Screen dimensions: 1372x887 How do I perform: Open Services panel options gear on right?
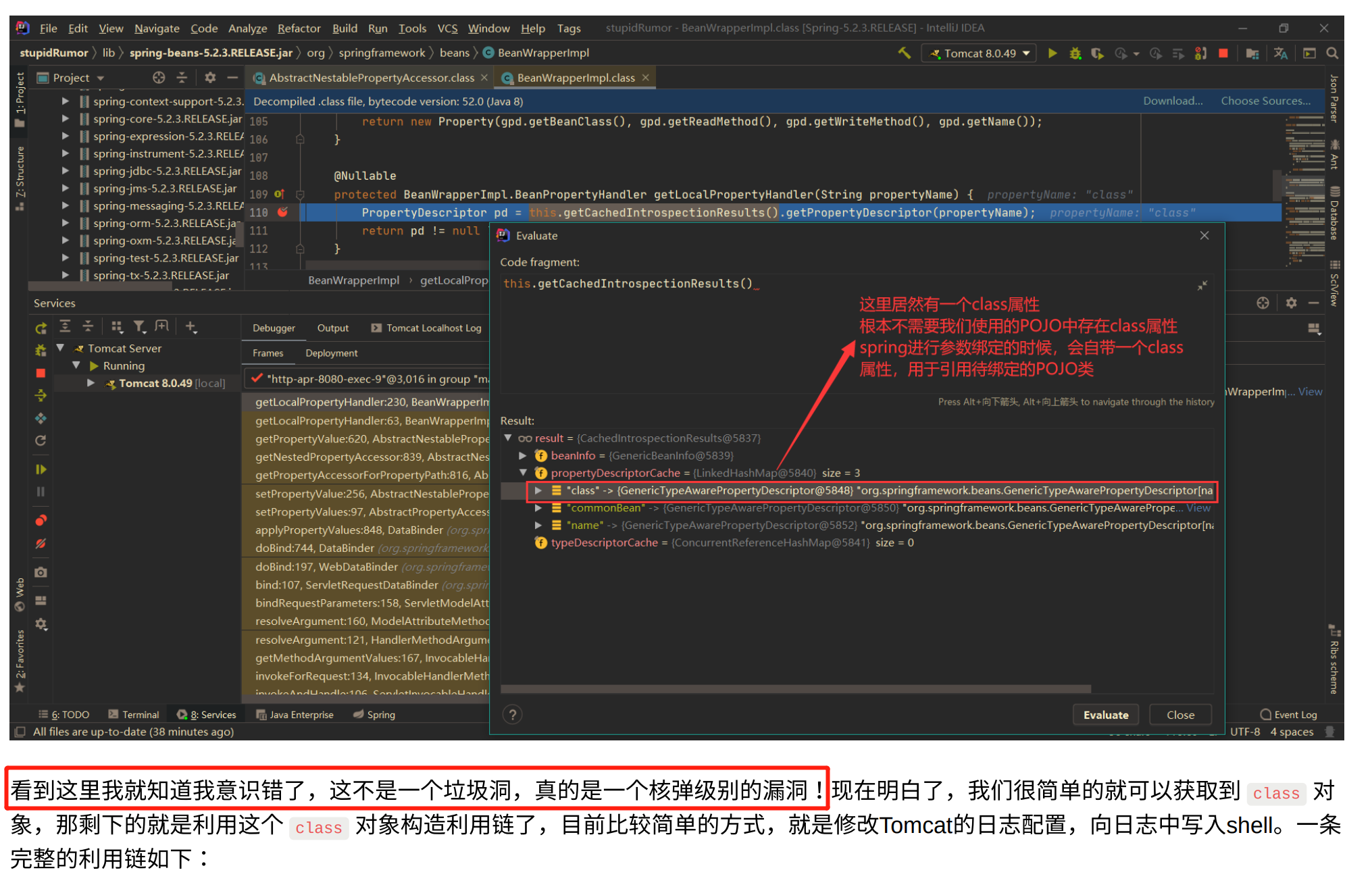pyautogui.click(x=1291, y=303)
